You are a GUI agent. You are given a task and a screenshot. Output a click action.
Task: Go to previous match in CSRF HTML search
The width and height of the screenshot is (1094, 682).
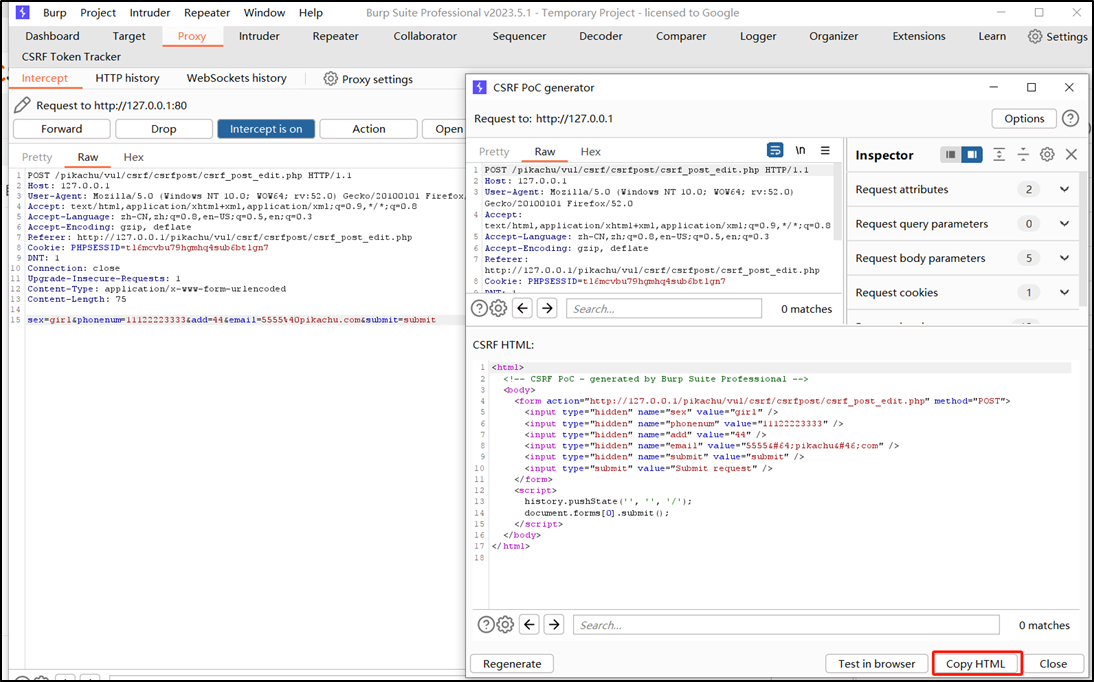tap(530, 625)
